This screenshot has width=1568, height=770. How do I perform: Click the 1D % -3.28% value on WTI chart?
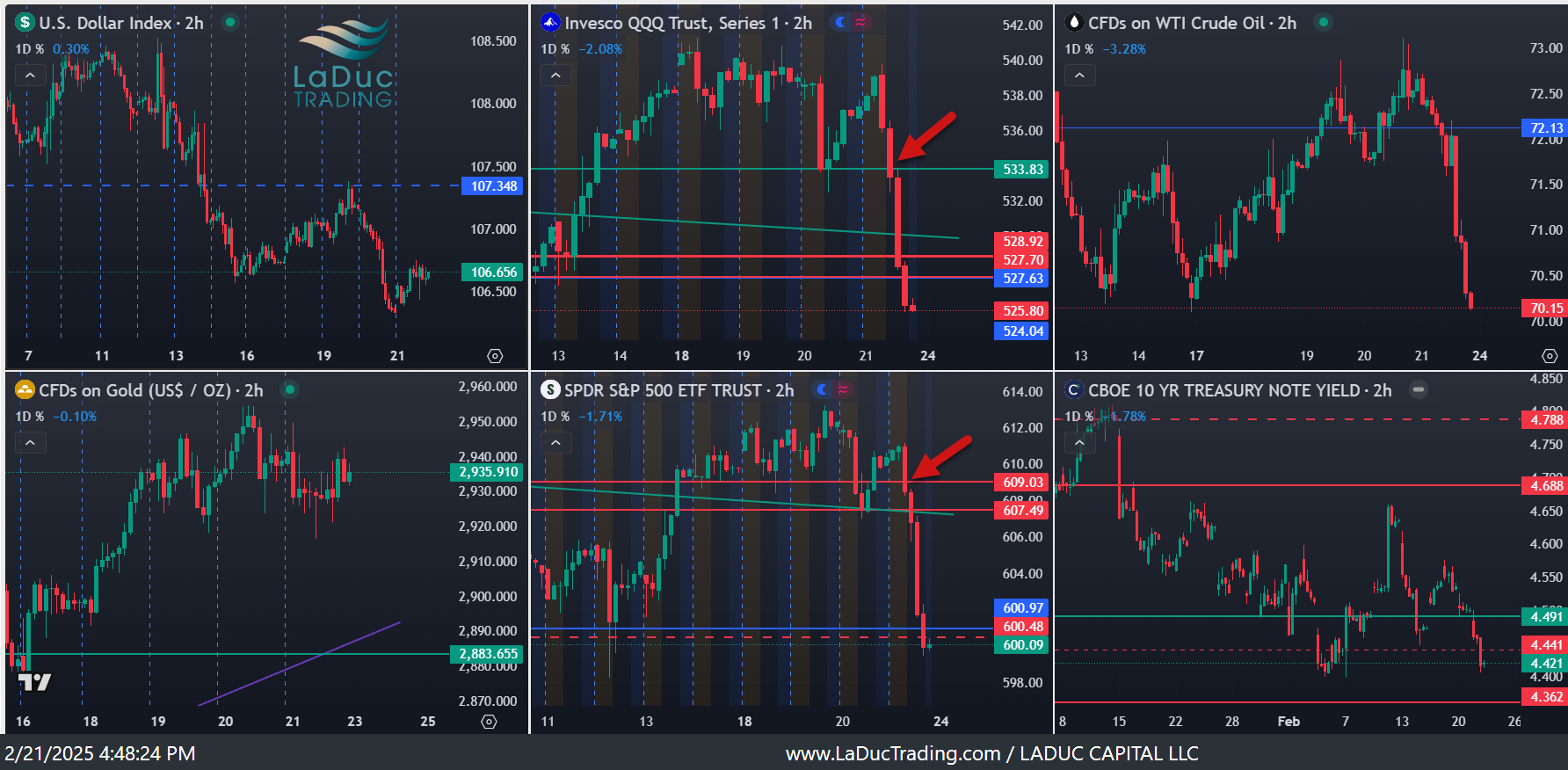[x=1124, y=49]
